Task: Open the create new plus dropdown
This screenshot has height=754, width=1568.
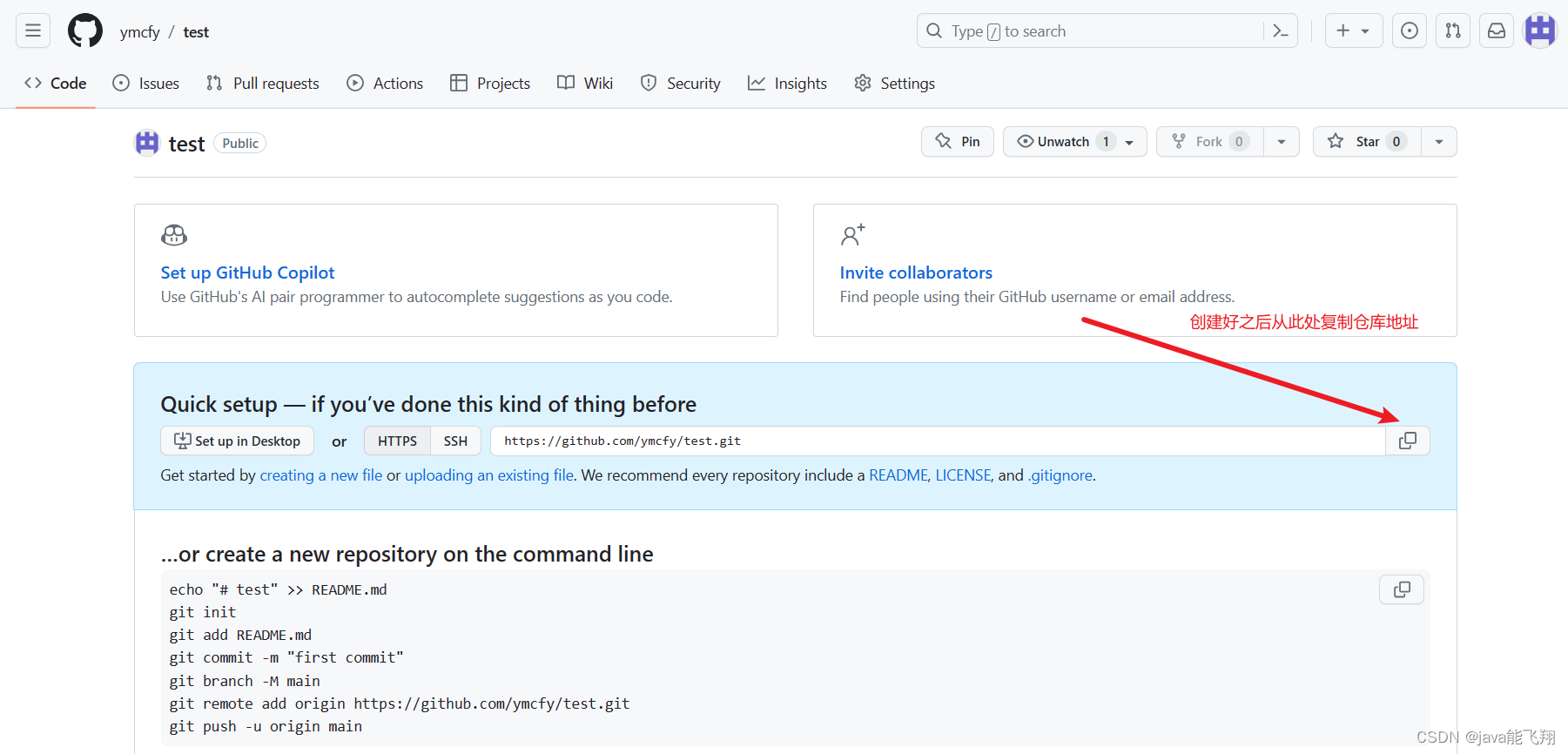Action: click(1353, 31)
